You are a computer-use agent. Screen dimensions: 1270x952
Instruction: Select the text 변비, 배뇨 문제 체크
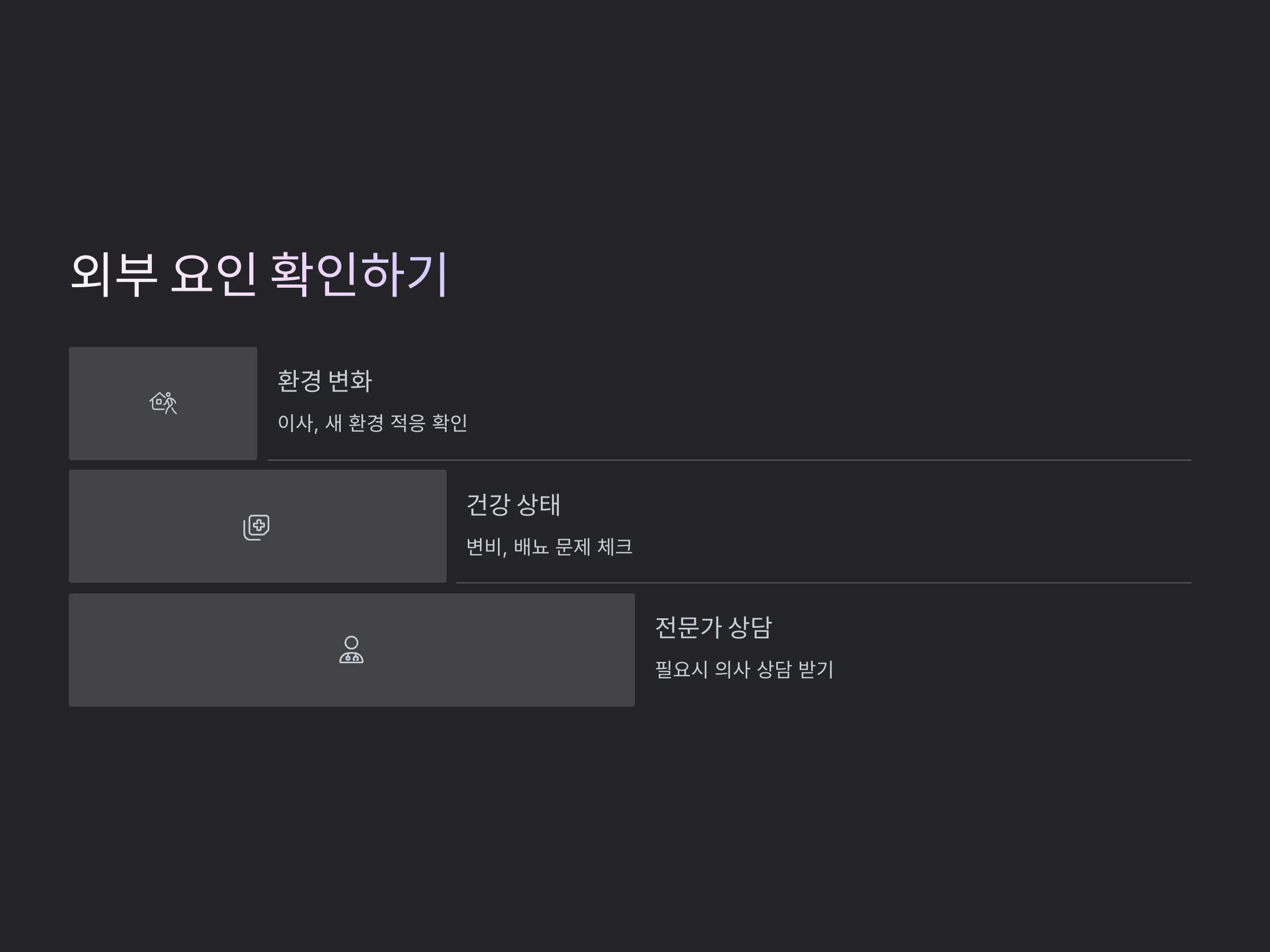(549, 547)
